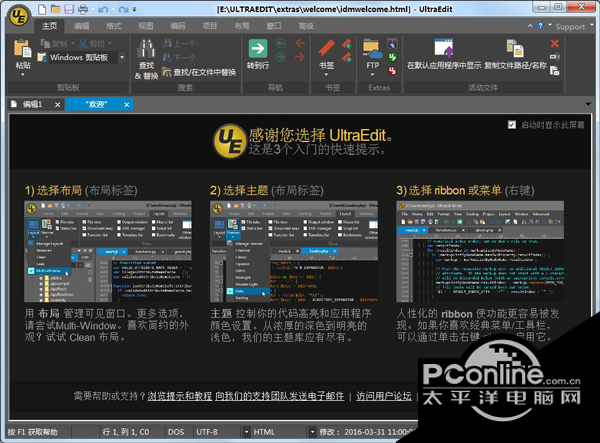The height and width of the screenshot is (443, 600).
Task: Click the blue help question mark icon
Action: point(540,26)
